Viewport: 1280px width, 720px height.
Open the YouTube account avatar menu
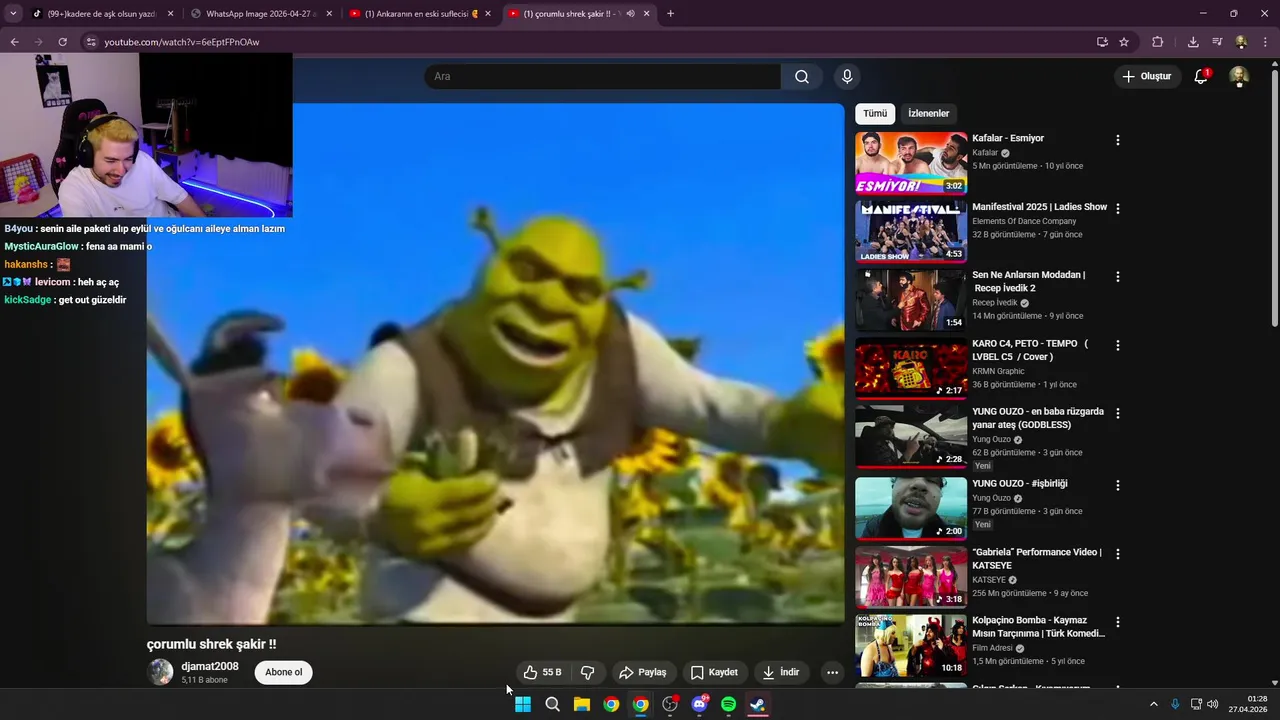[x=1239, y=76]
